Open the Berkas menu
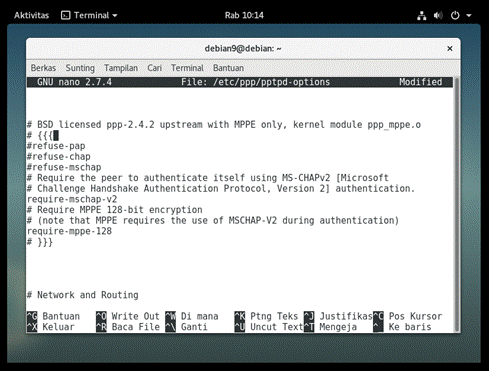The image size is (489, 371). (43, 68)
